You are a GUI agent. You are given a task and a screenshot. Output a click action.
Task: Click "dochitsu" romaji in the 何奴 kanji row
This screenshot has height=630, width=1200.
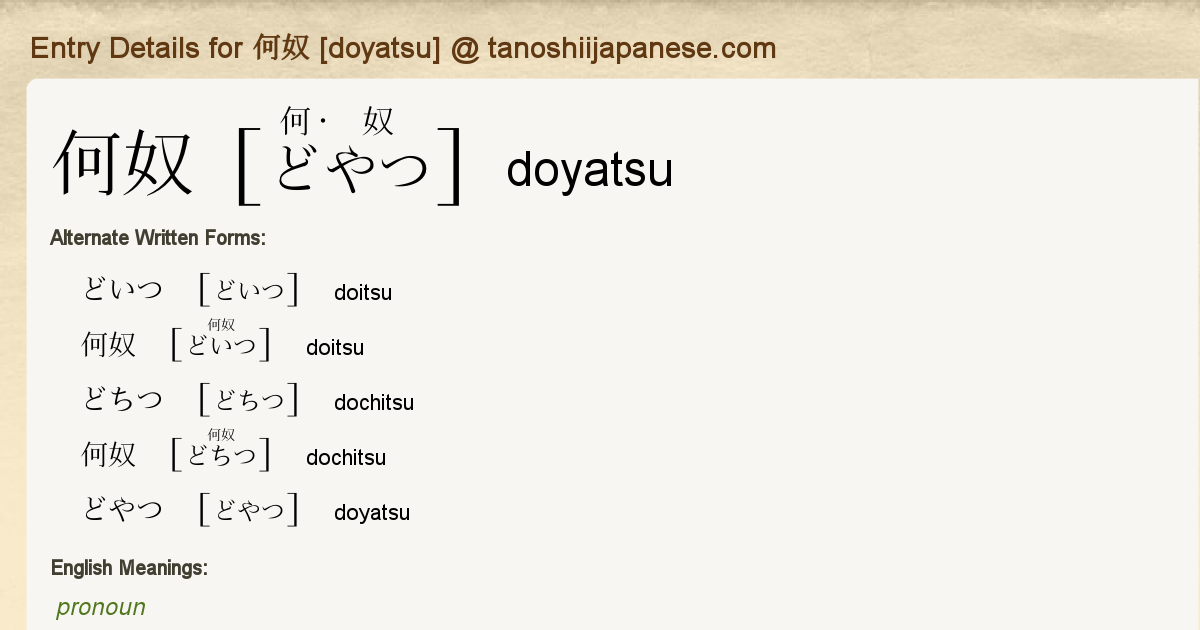point(346,458)
